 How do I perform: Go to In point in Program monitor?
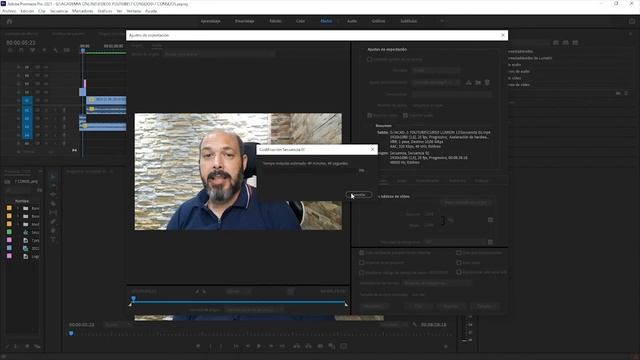point(236,346)
